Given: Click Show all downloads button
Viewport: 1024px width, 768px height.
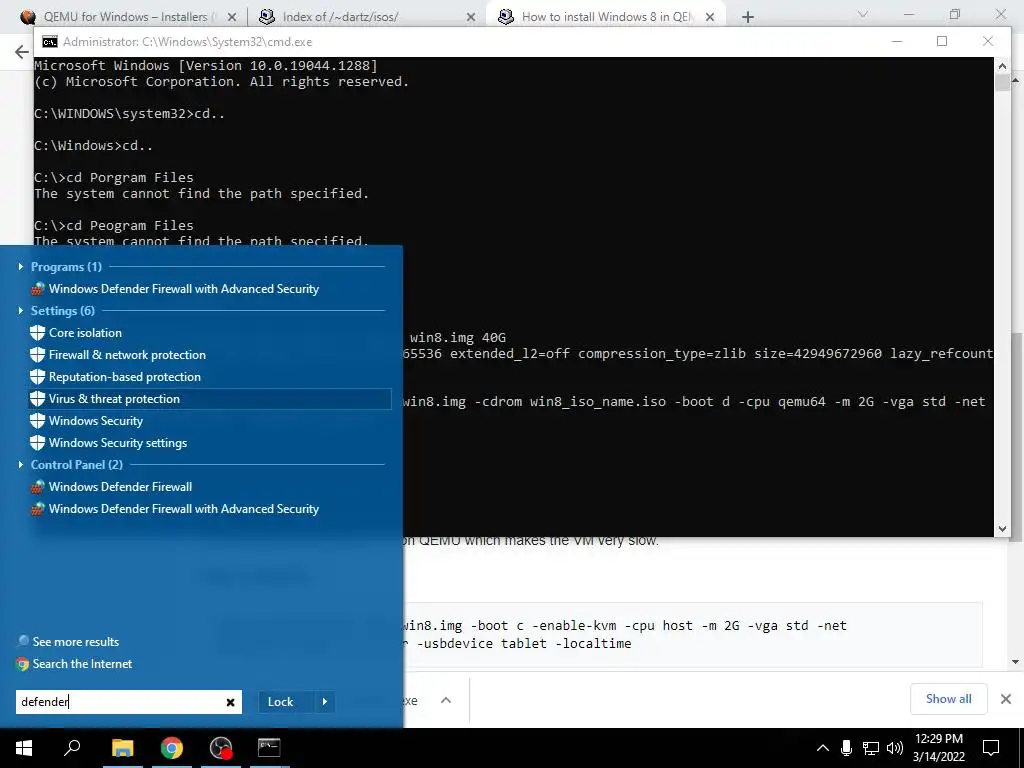Looking at the screenshot, I should [948, 699].
